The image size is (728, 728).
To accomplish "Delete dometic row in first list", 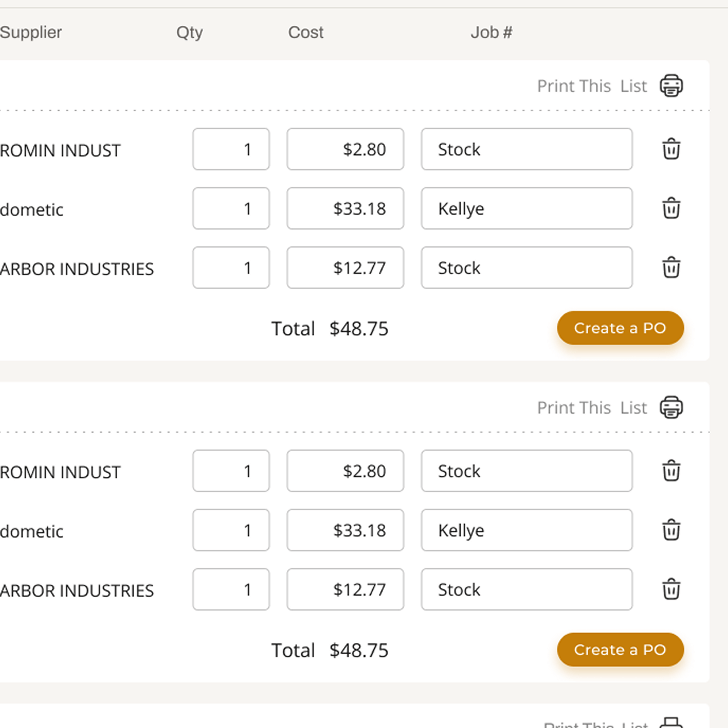I will pos(671,208).
